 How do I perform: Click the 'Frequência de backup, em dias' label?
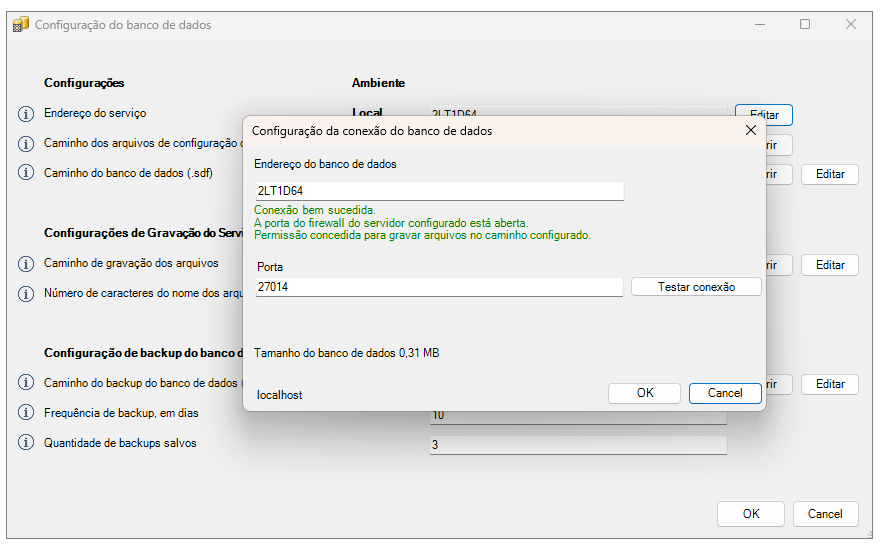point(121,413)
